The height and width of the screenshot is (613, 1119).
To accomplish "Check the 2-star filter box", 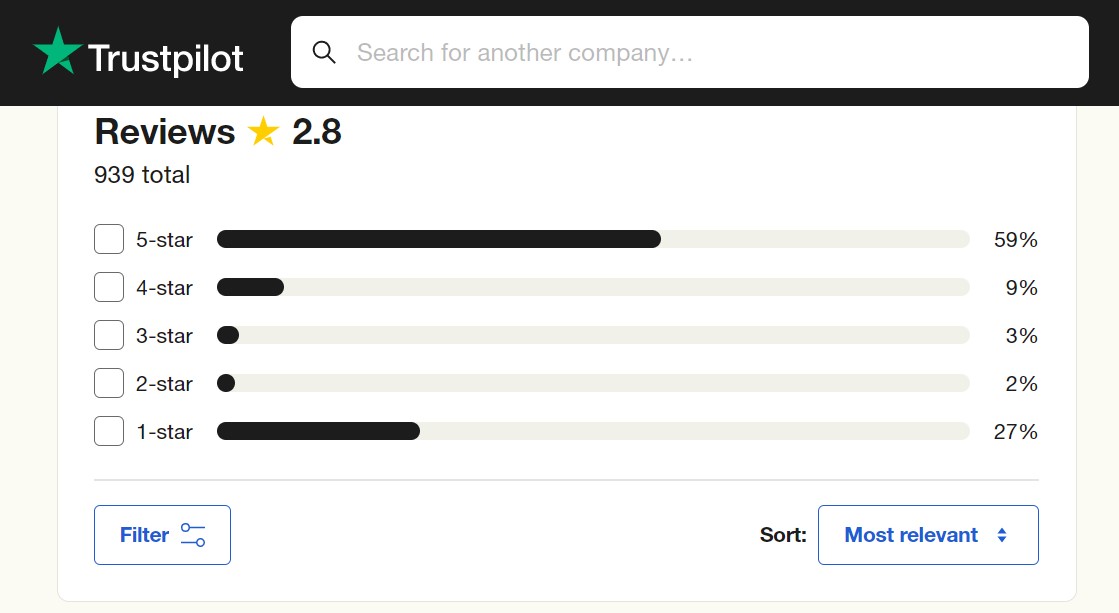I will tap(109, 383).
